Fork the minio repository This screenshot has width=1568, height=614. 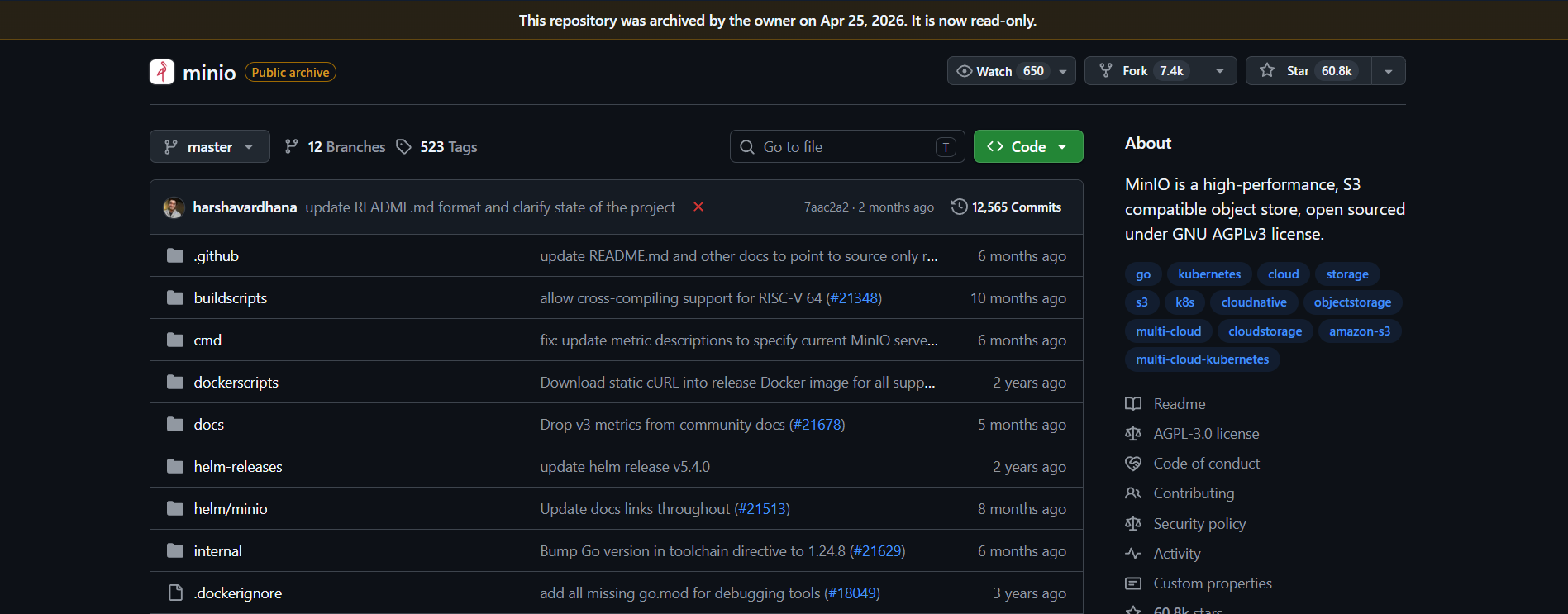[1144, 71]
